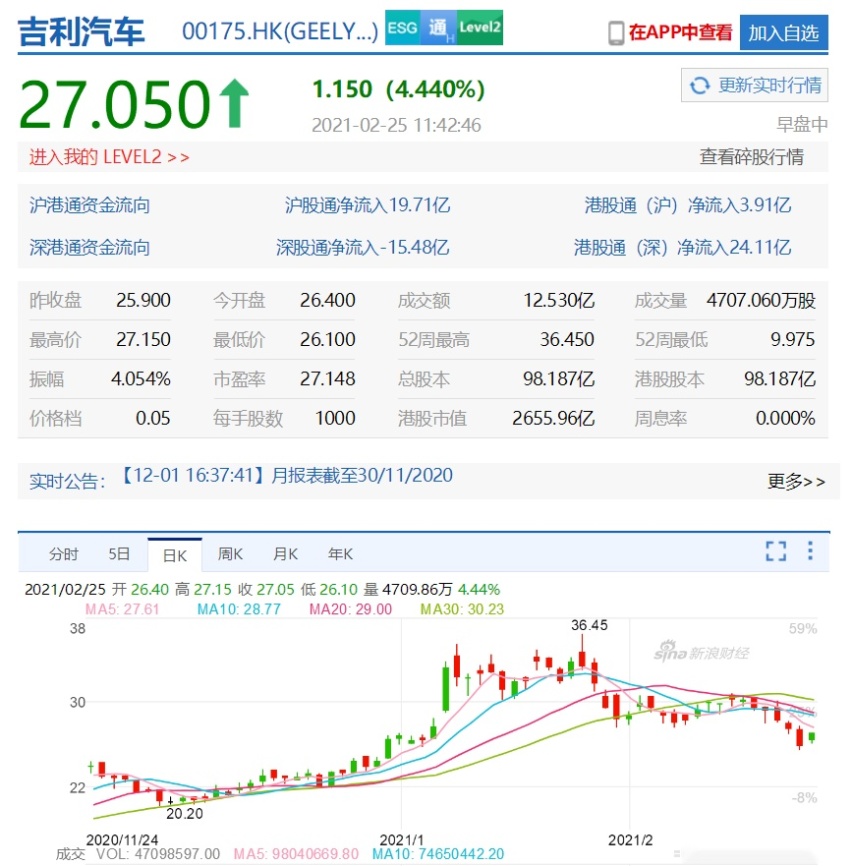Click the 早盘中 trading status text
Screen dimensions: 852x866
(x=802, y=125)
